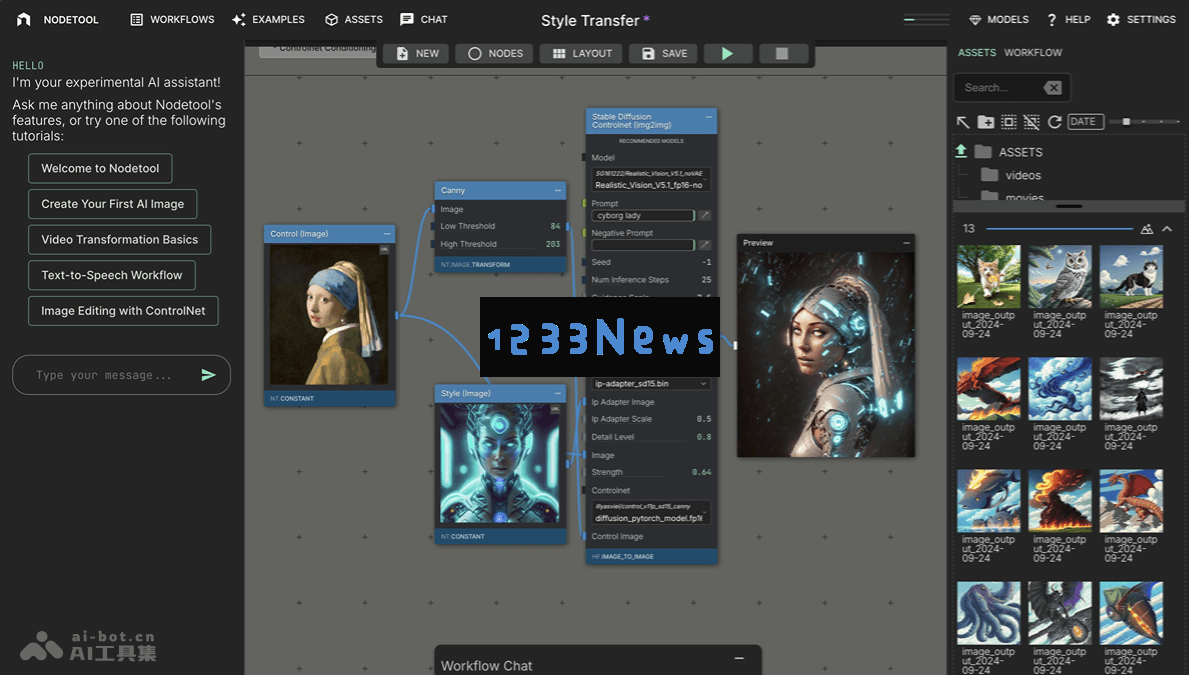1200x675 pixels.
Task: Open the Workflows page
Action: (x=172, y=19)
